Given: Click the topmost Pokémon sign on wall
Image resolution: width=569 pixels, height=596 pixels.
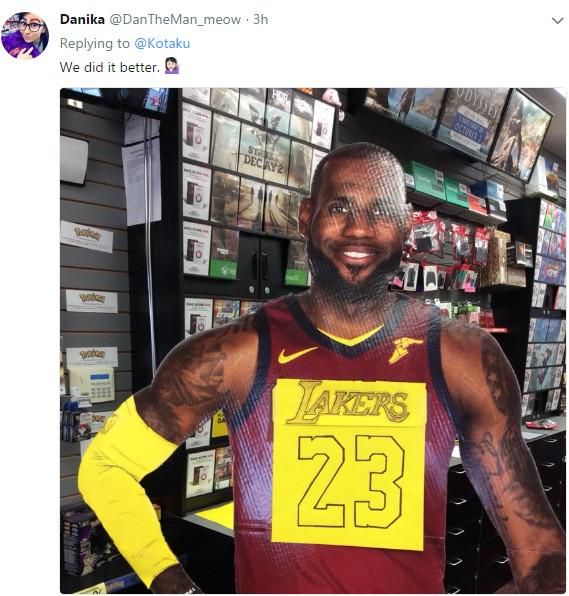Looking at the screenshot, I should click(87, 236).
